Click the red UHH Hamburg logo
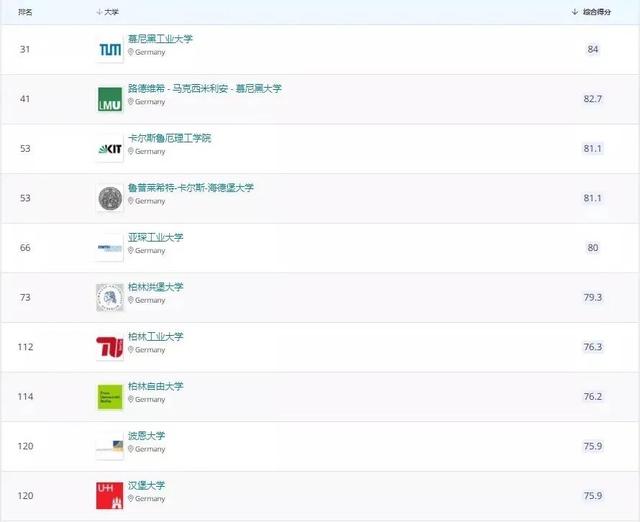Screen dimensions: 640x522 [109, 495]
